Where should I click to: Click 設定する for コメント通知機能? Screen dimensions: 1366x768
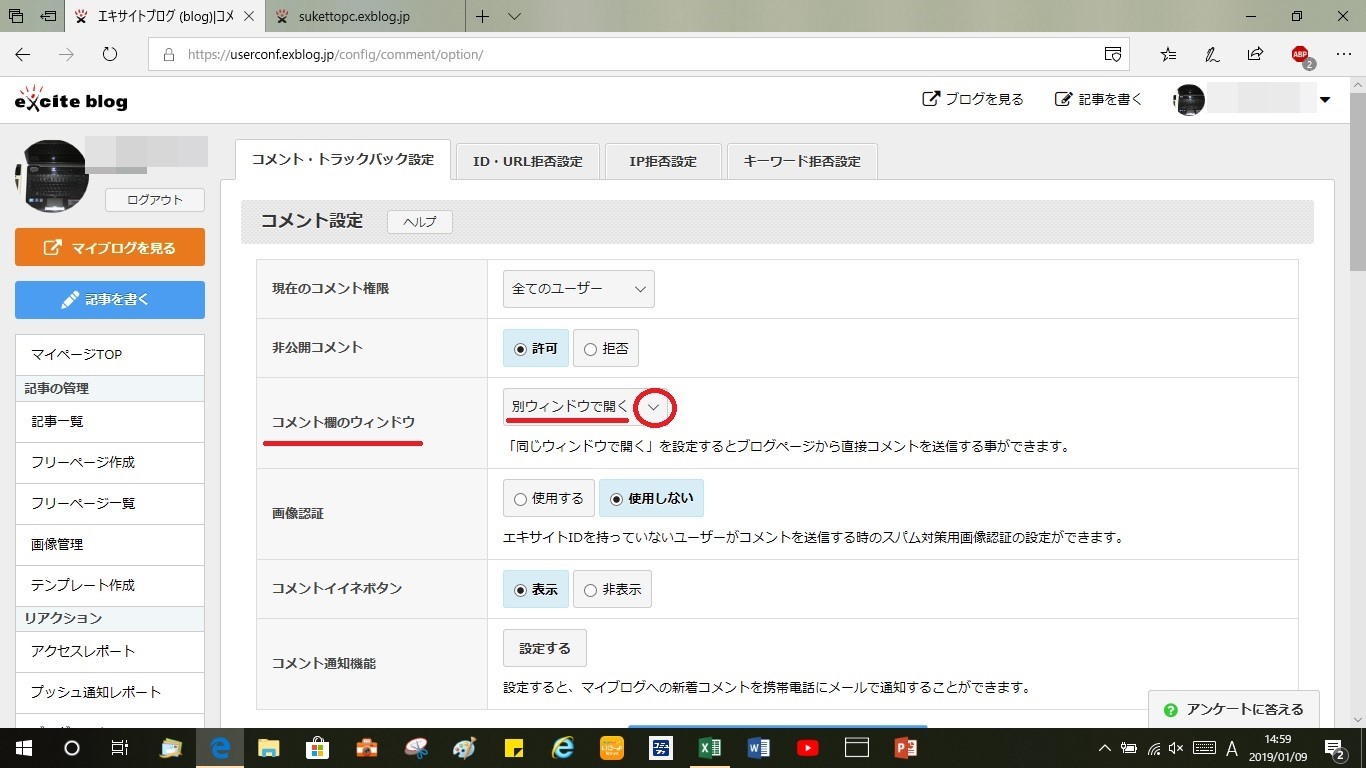click(545, 648)
